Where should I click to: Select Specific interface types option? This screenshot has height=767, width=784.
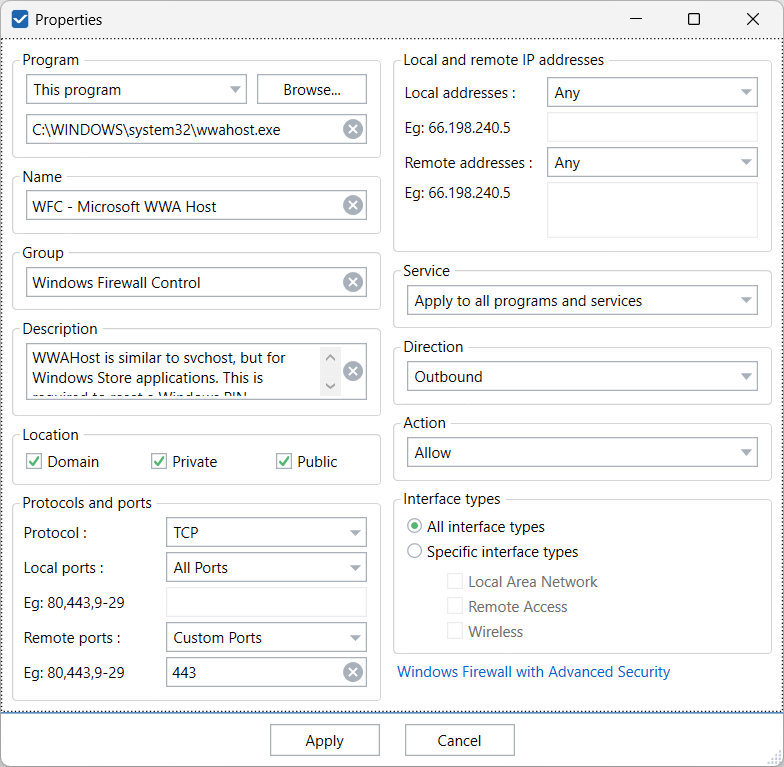415,551
